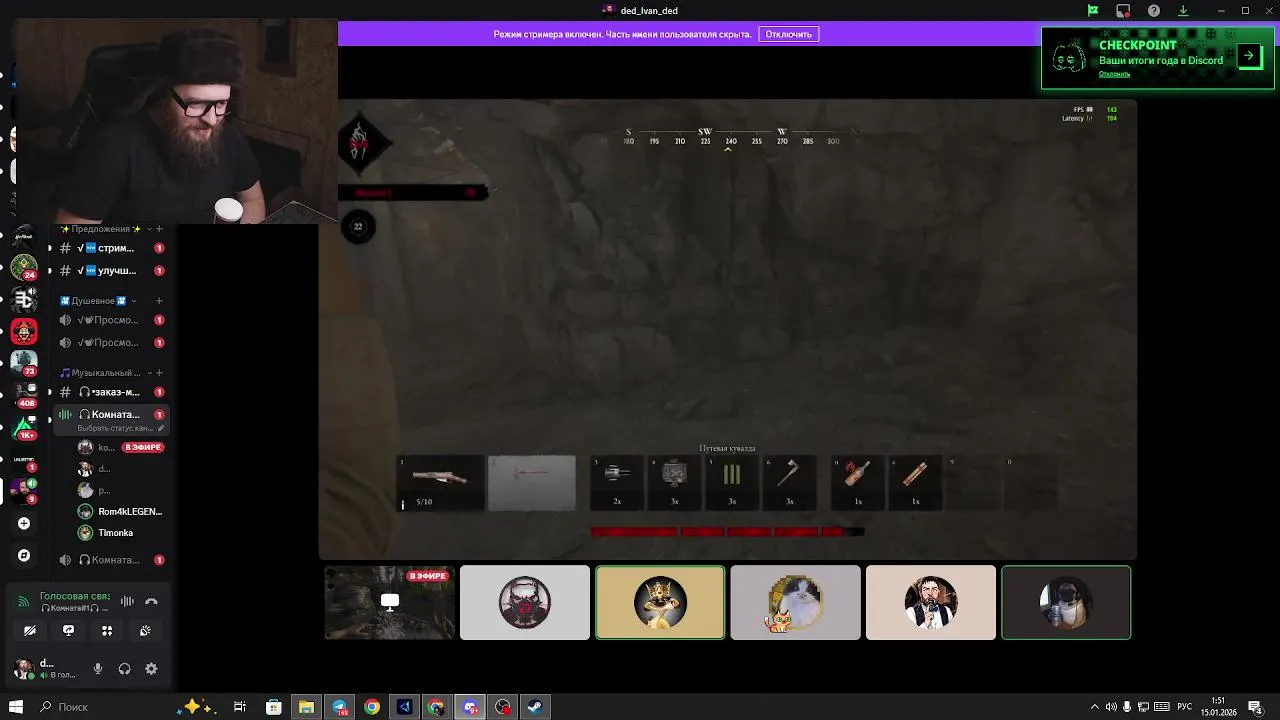Viewport: 1280px width, 720px height.
Task: Create channel in Предложения category
Action: [x=159, y=229]
